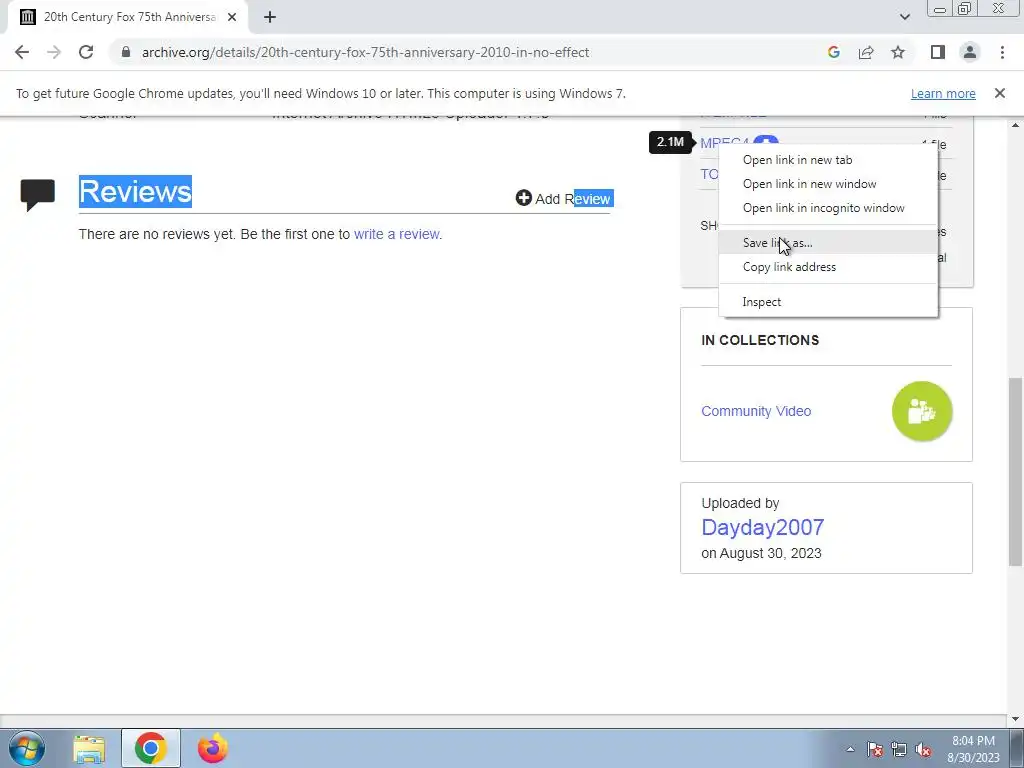Open the Chrome profile menu
1024x768 pixels.
[970, 52]
